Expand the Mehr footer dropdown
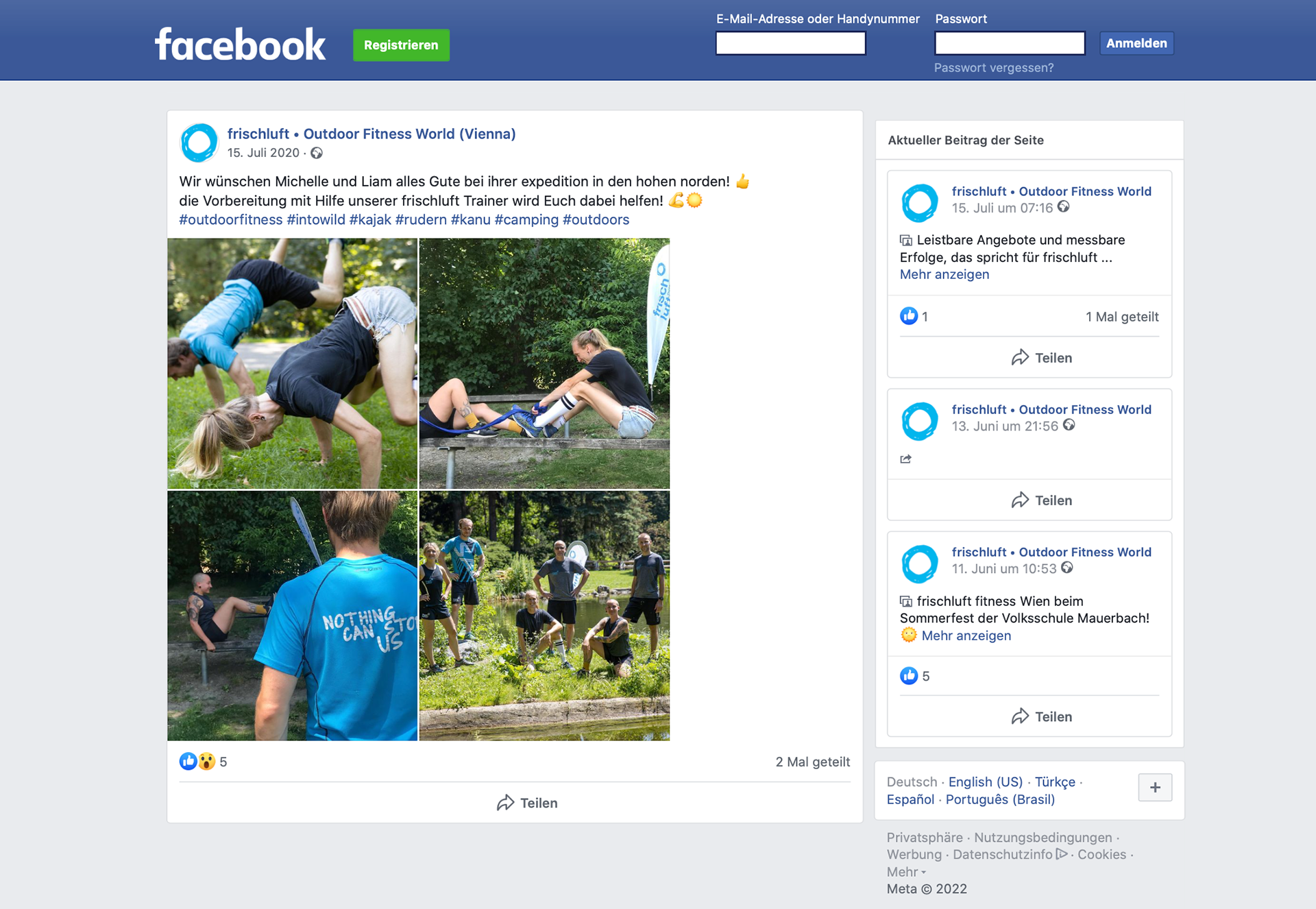The image size is (1316, 909). point(906,872)
